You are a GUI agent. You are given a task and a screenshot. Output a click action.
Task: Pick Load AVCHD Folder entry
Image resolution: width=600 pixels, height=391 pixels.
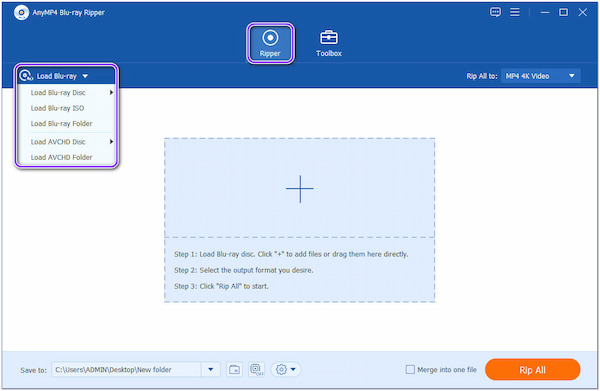62,157
